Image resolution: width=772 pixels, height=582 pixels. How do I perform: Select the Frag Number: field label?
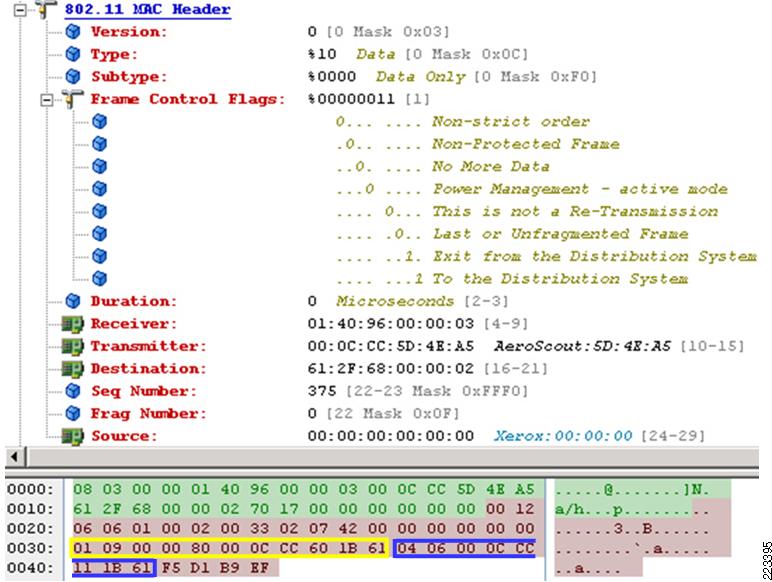coord(149,414)
